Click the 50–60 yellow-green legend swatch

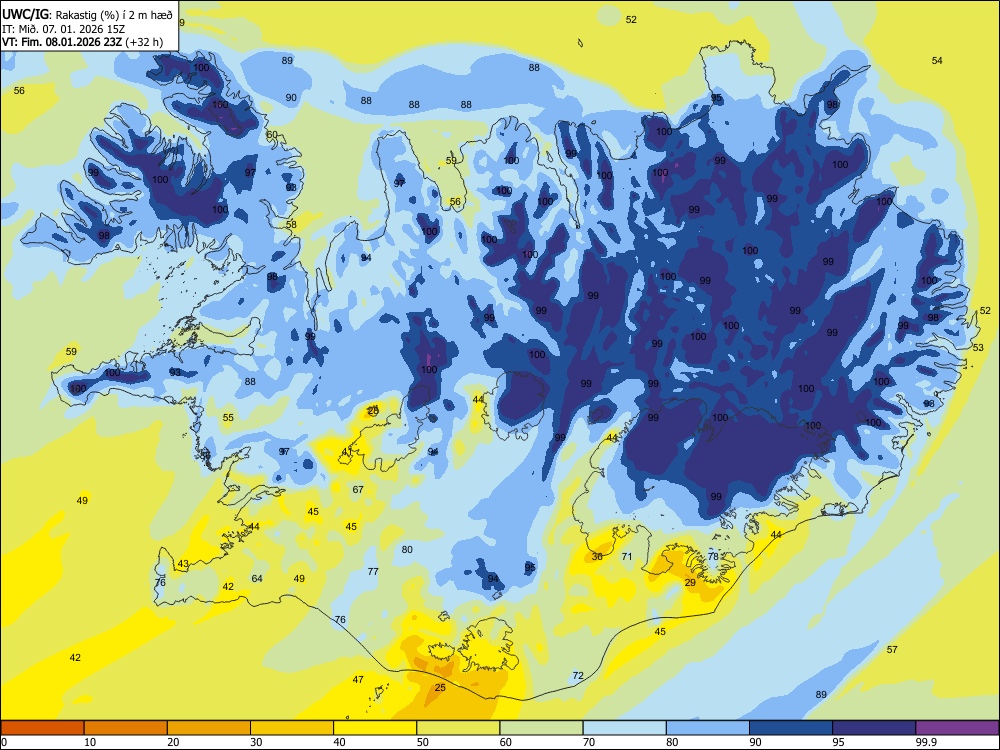[x=459, y=728]
